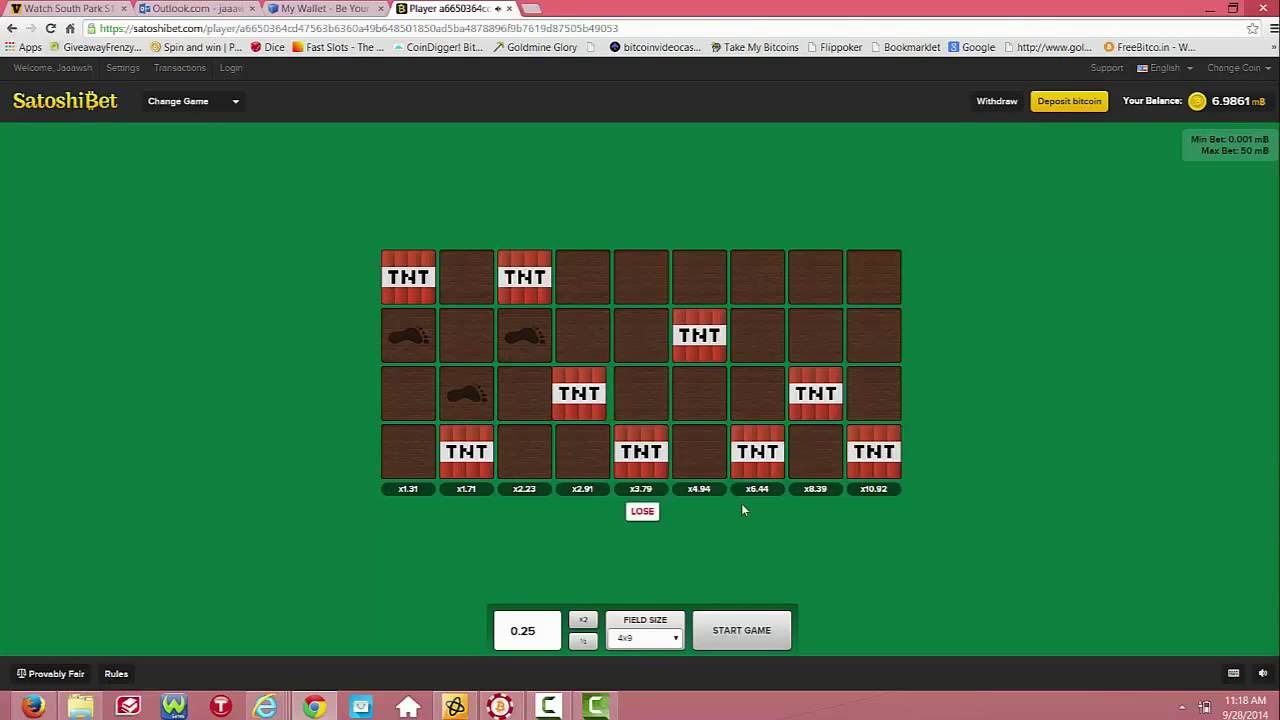The width and height of the screenshot is (1280, 720).
Task: Open the keyboard shortcuts icon in footer
Action: pos(1233,673)
